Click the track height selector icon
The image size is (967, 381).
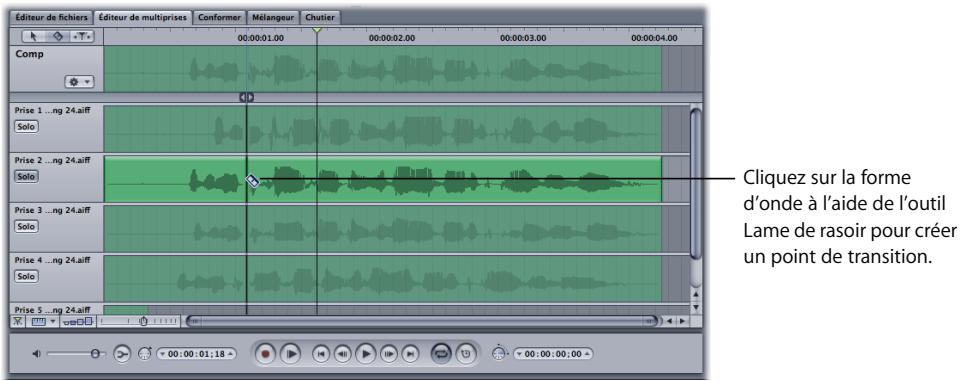click(x=78, y=321)
